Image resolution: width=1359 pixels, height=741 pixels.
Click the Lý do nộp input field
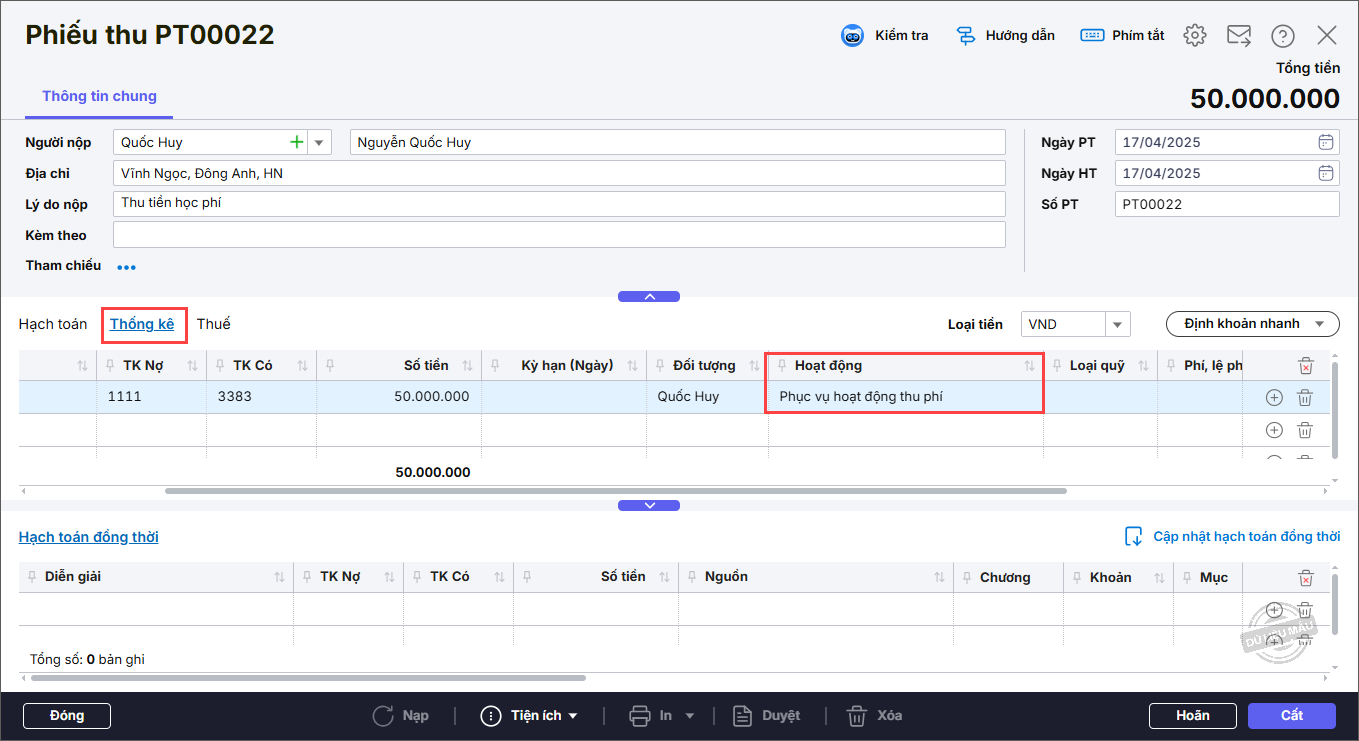(559, 204)
